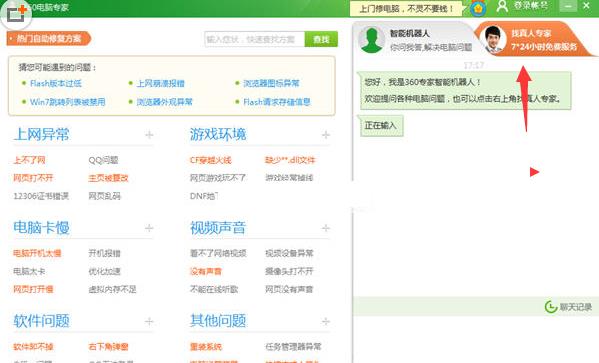Select the 网页游戏玩不了 fix

(x=218, y=178)
